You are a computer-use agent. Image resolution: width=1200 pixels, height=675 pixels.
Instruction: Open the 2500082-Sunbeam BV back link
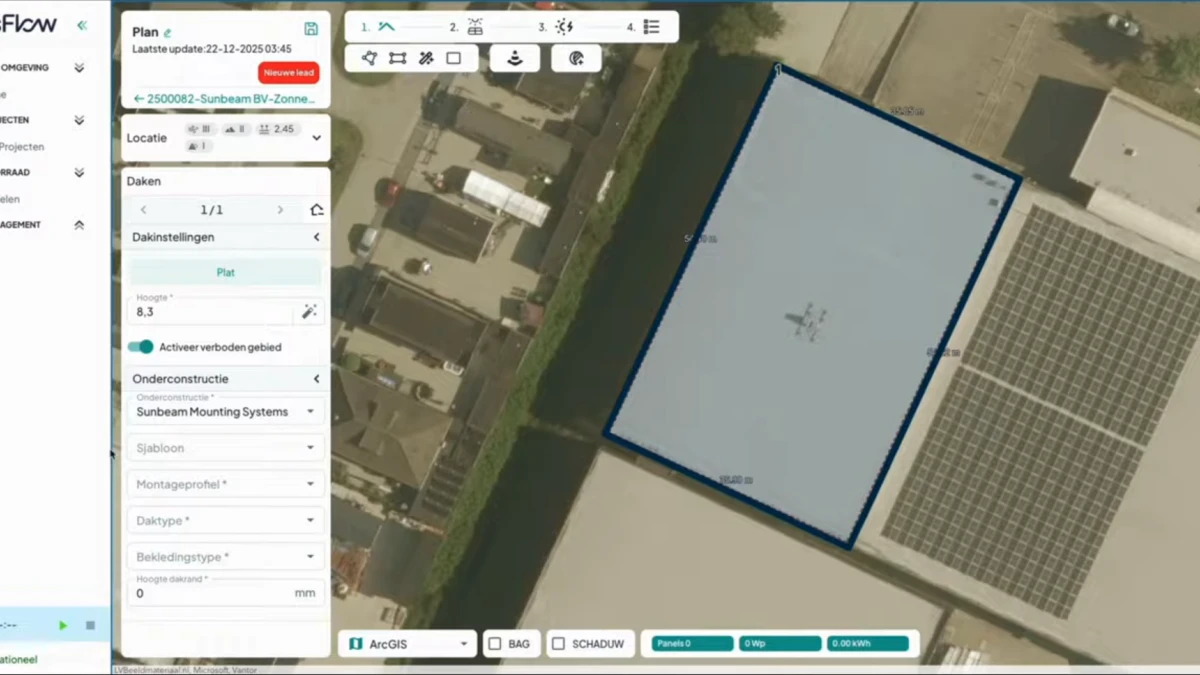[x=225, y=99]
